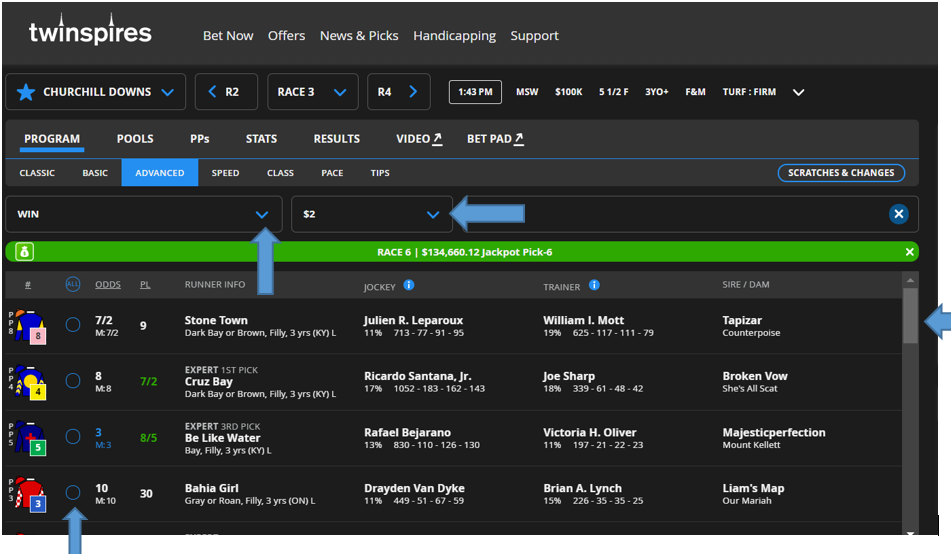Go to previous race R2

(226, 92)
